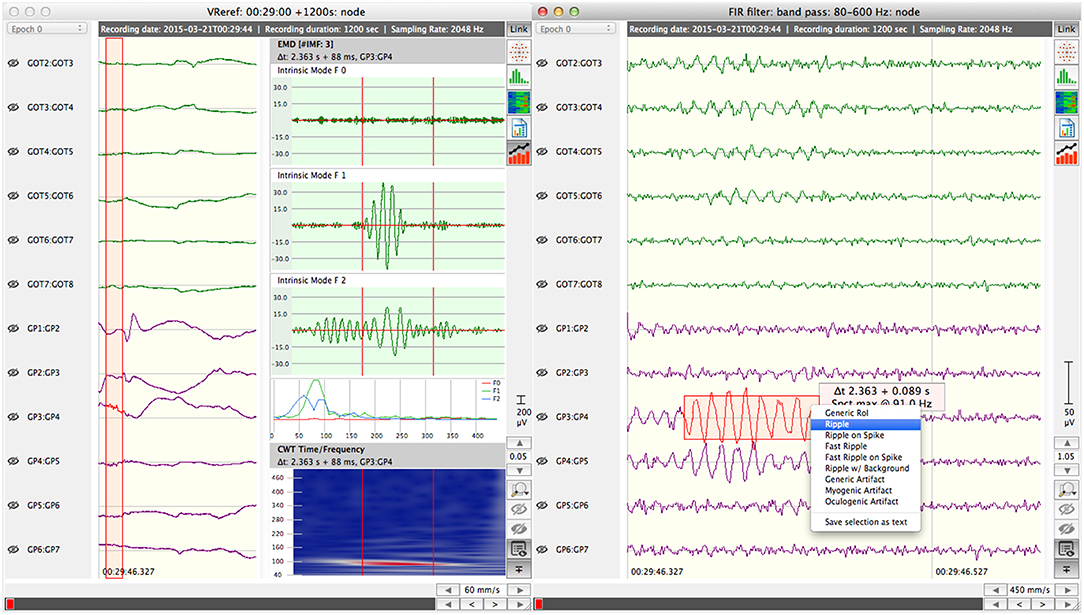Toggle visibility of GOT2:GOT3 in VReref window
1084x615 pixels.
pos(13,63)
